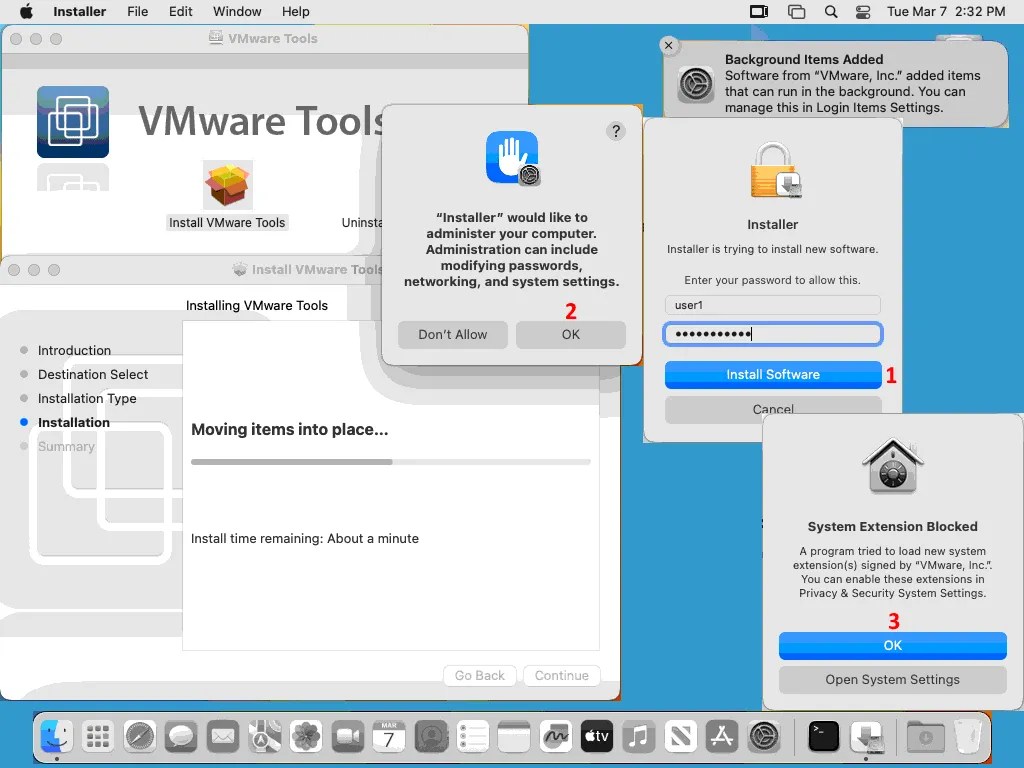Click the Summary step in sidebar
1024x768 pixels.
(66, 447)
